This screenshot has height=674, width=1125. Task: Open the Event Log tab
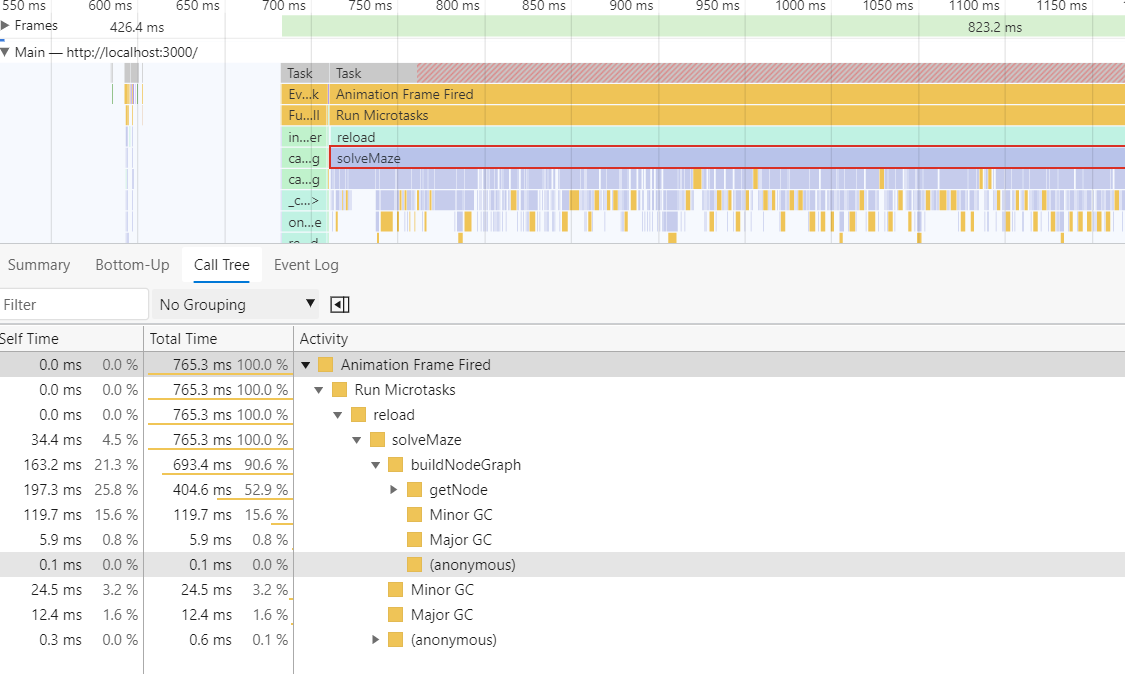[306, 265]
